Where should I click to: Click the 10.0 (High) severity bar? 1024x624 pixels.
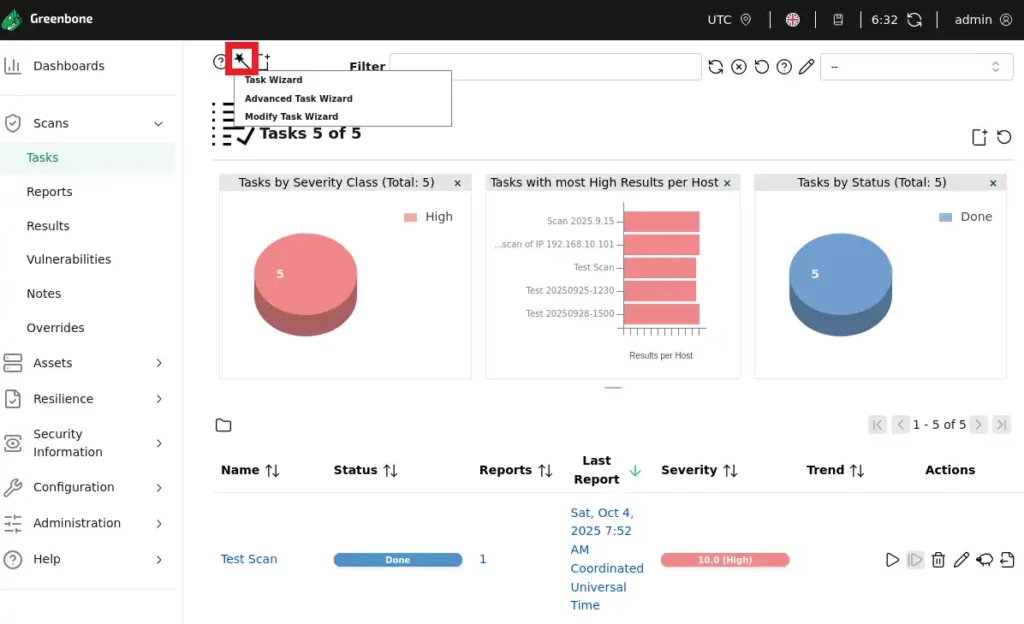coord(724,560)
